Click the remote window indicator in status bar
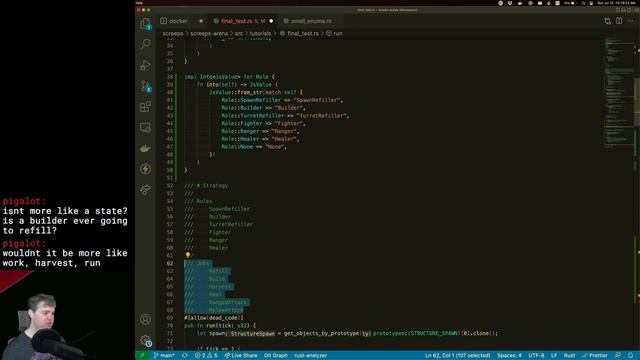Viewport: 640px width, 360px height. [x=142, y=356]
